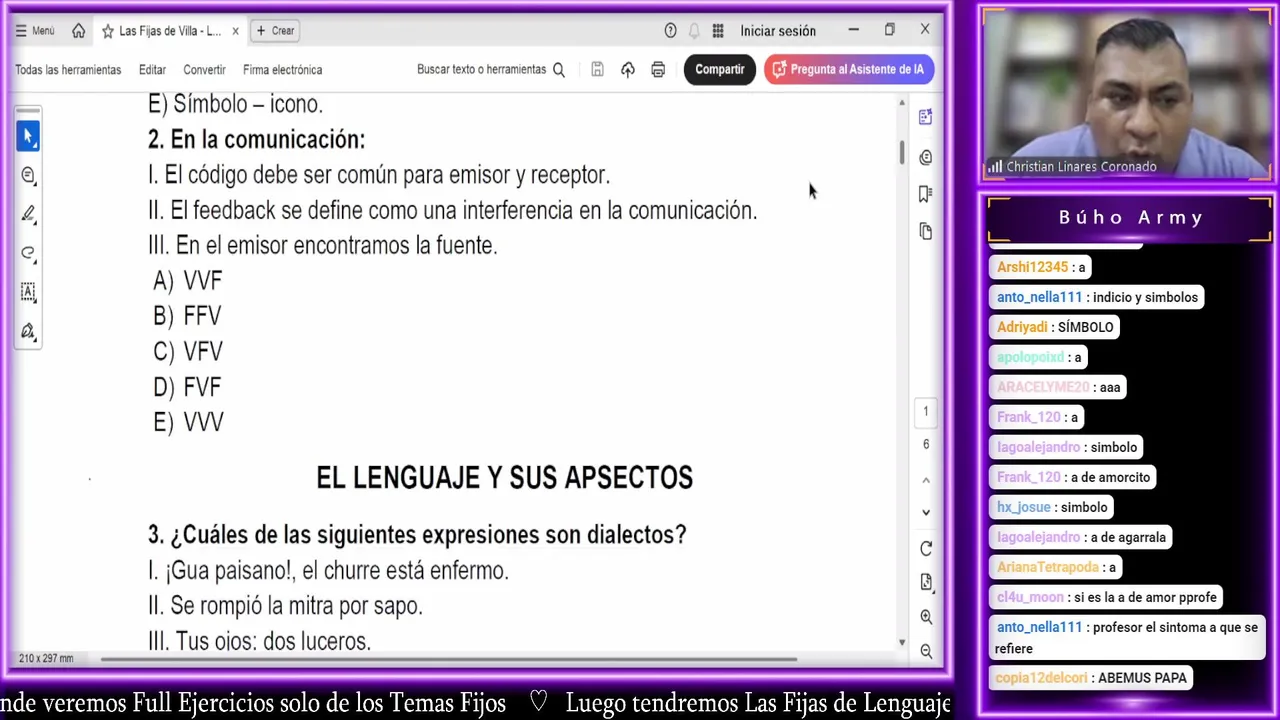Click answer option E) VVV
This screenshot has width=1280, height=720.
tap(188, 423)
